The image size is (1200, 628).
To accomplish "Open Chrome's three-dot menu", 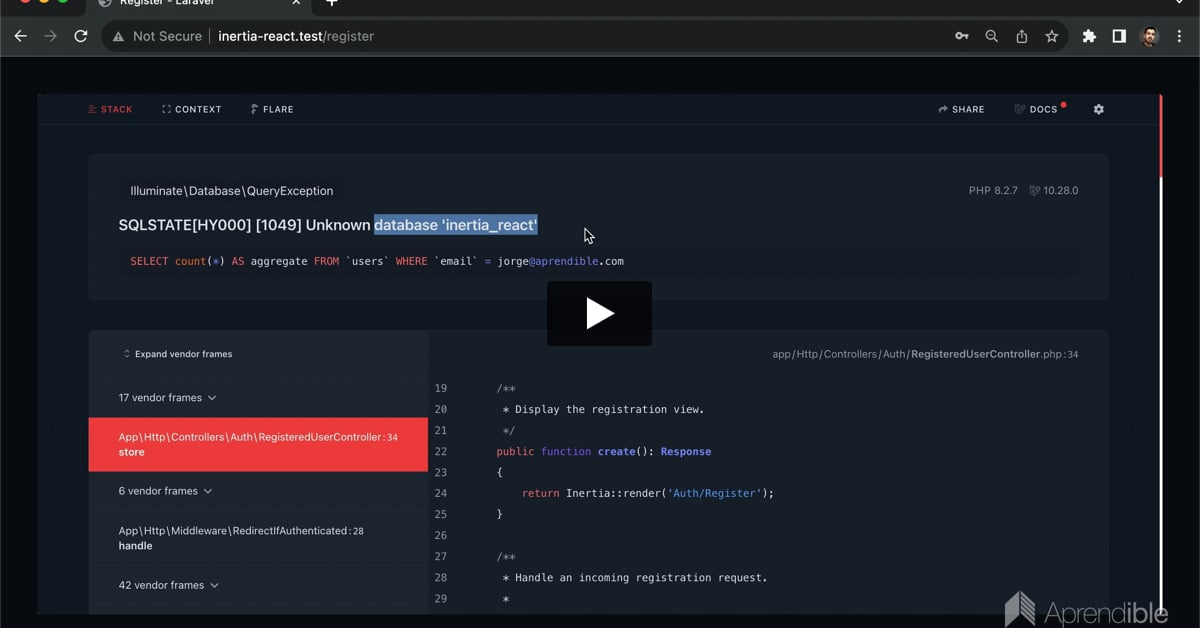I will [x=1179, y=36].
